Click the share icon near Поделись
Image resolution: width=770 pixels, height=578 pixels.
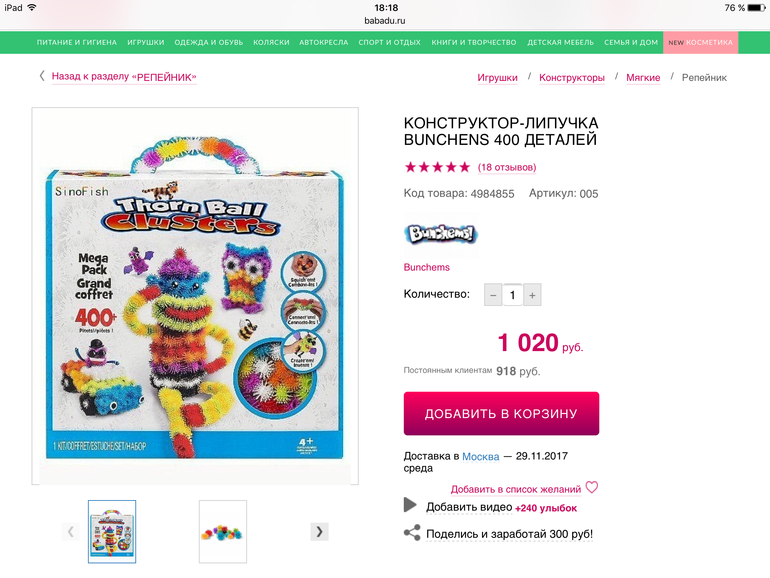click(x=412, y=533)
